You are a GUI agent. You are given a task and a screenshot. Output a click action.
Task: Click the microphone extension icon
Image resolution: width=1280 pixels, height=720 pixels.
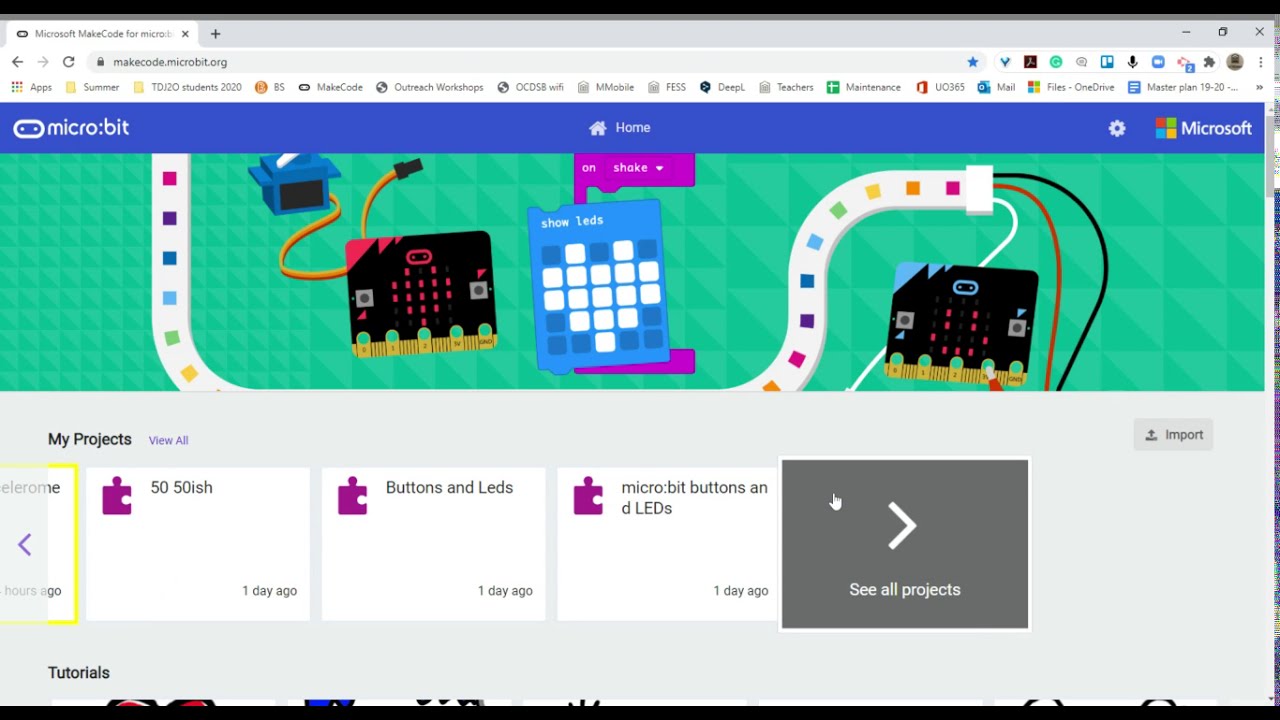coord(1133,62)
